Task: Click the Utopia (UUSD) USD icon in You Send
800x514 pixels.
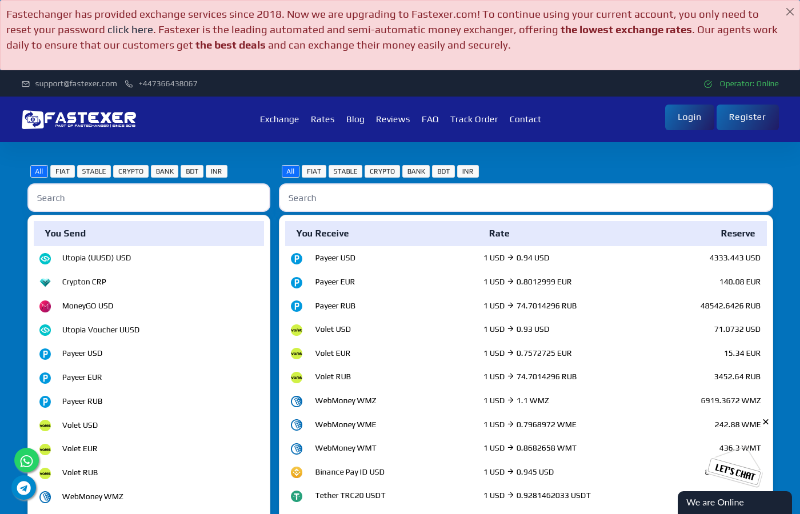Action: point(45,258)
